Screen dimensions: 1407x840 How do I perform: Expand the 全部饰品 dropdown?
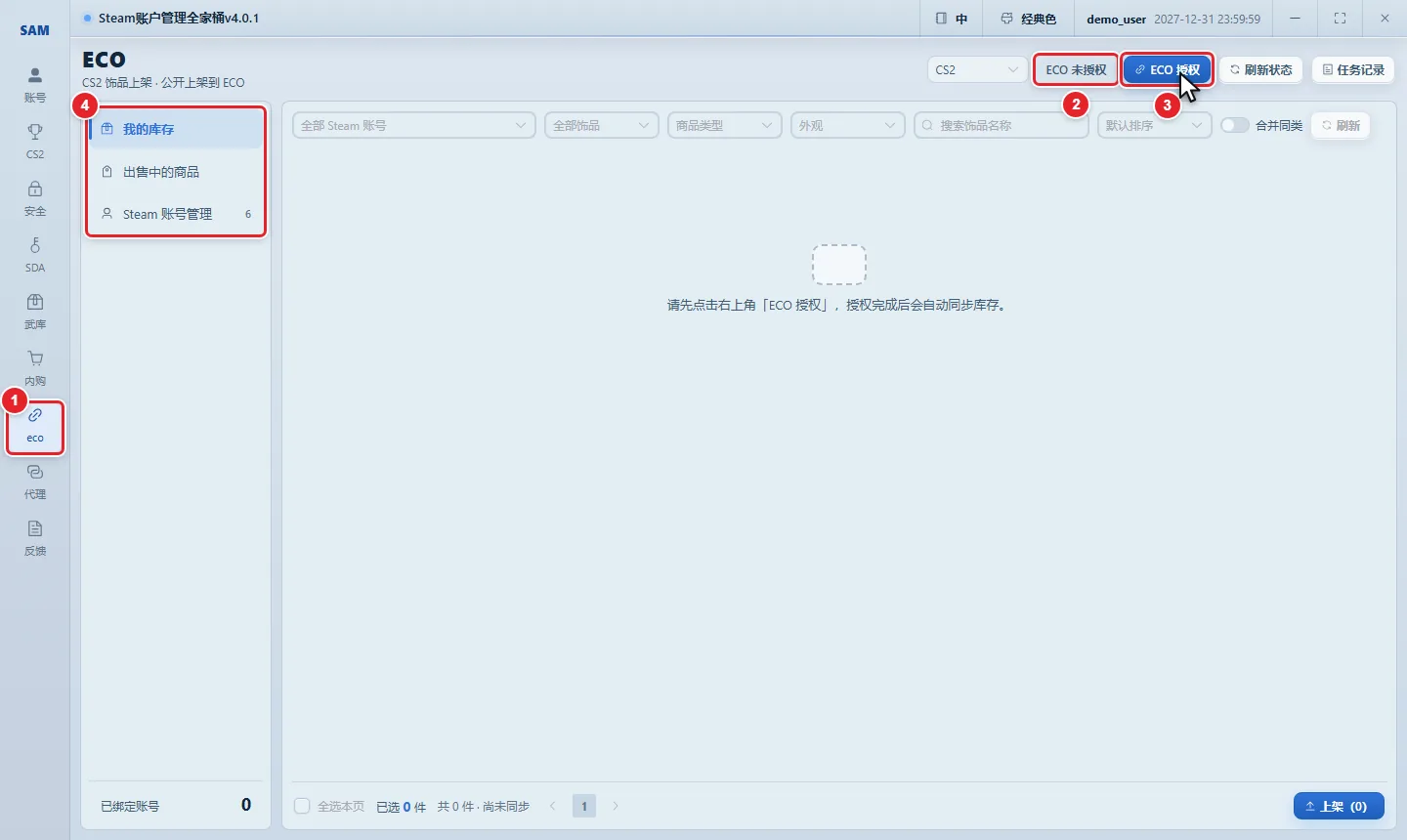pos(602,125)
